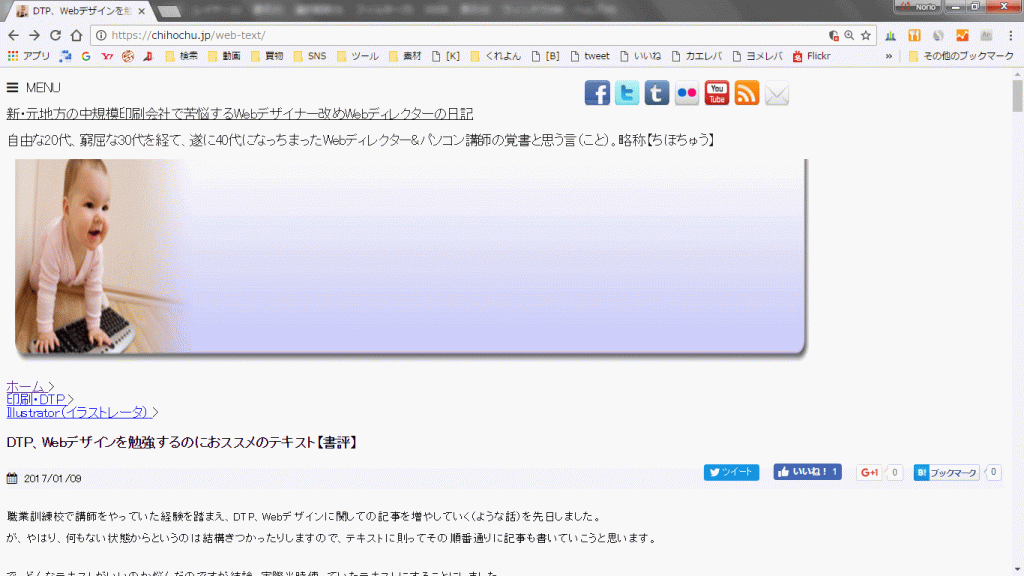1024x576 pixels.
Task: Open the Flickr social icon
Action: pyautogui.click(x=687, y=94)
